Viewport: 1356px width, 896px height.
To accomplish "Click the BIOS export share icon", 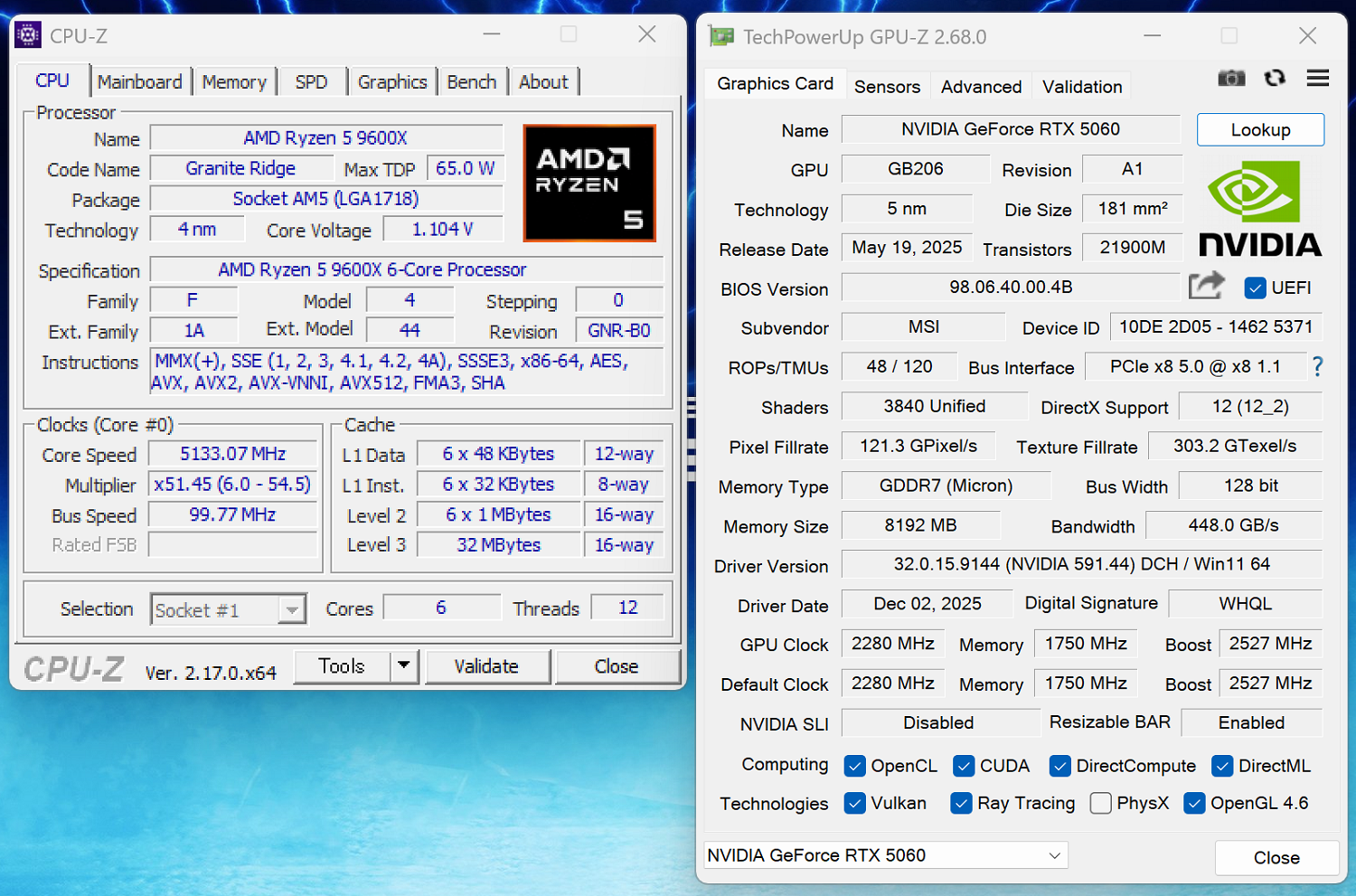I will (x=1206, y=287).
